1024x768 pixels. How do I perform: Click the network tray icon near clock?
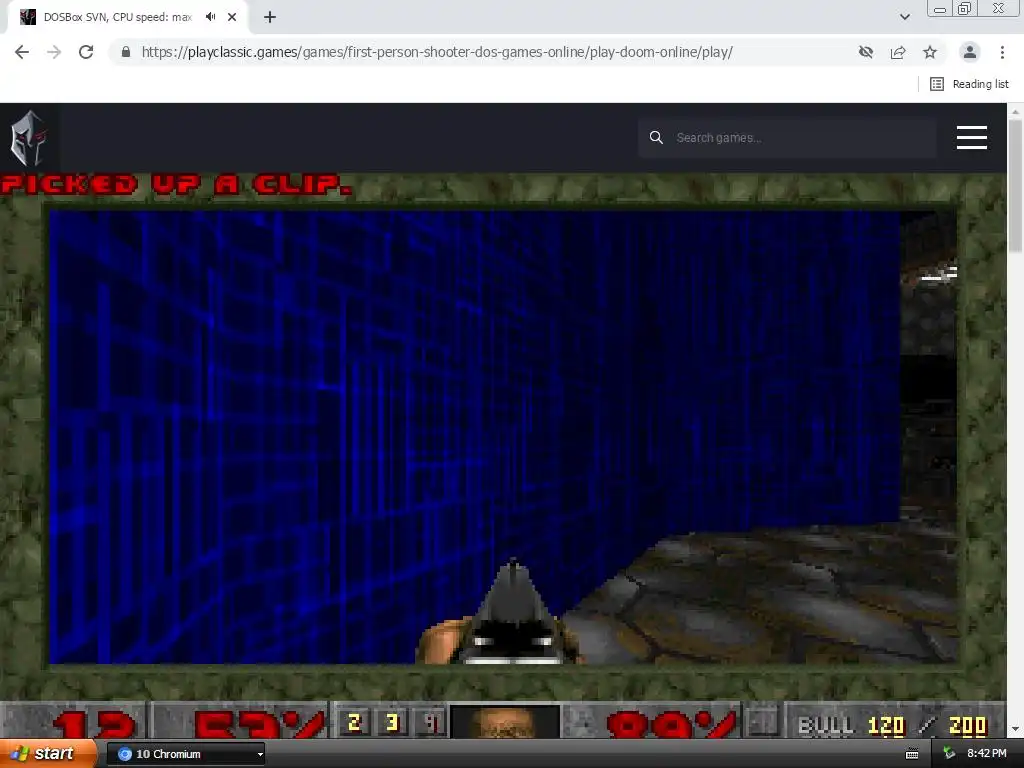pyautogui.click(x=949, y=754)
